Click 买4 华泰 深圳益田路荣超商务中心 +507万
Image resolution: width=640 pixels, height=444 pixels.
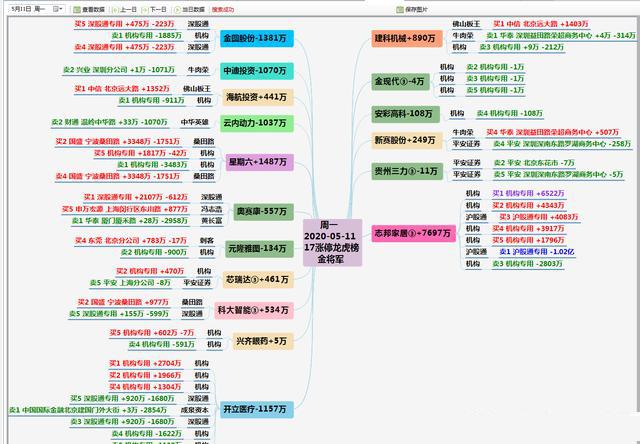553,133
